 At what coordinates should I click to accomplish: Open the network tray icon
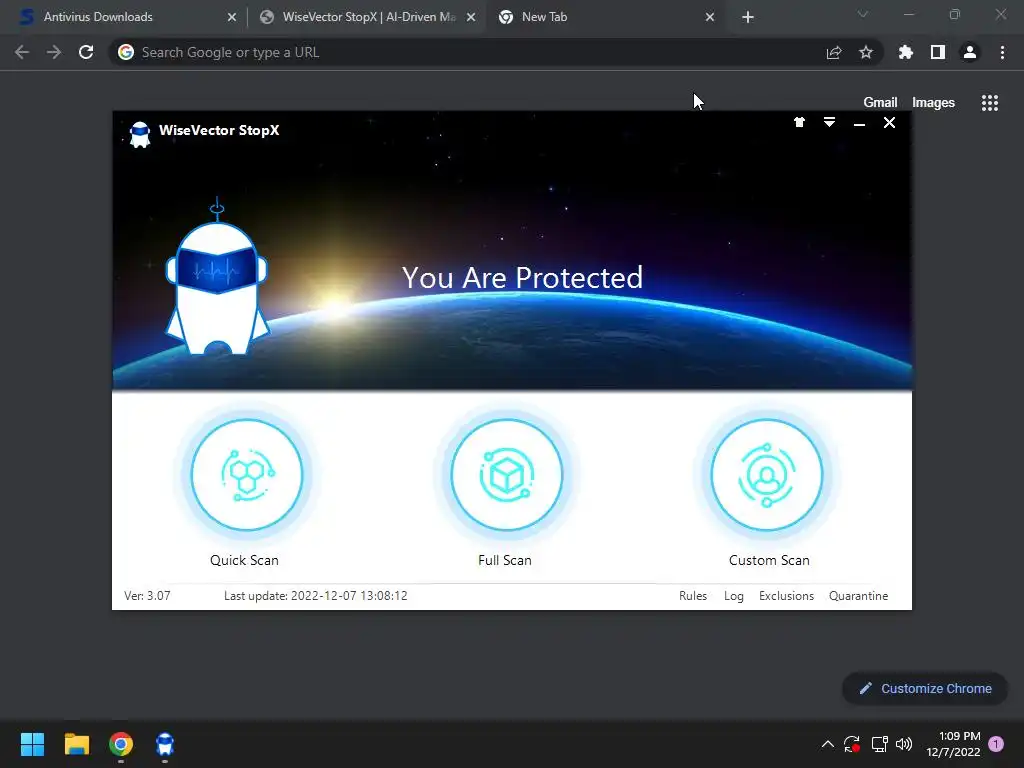click(x=880, y=744)
